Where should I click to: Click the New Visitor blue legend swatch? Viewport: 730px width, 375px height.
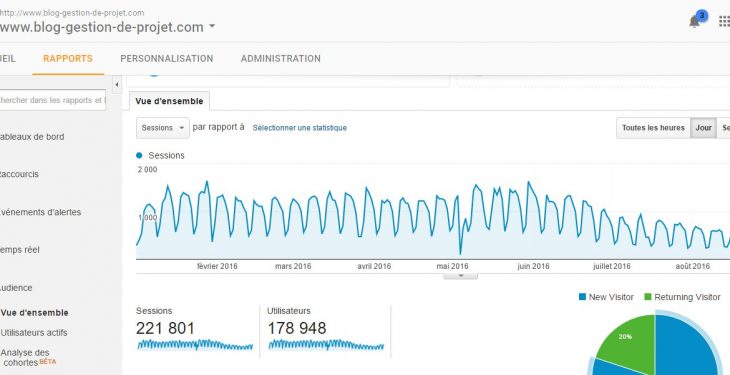pos(582,297)
